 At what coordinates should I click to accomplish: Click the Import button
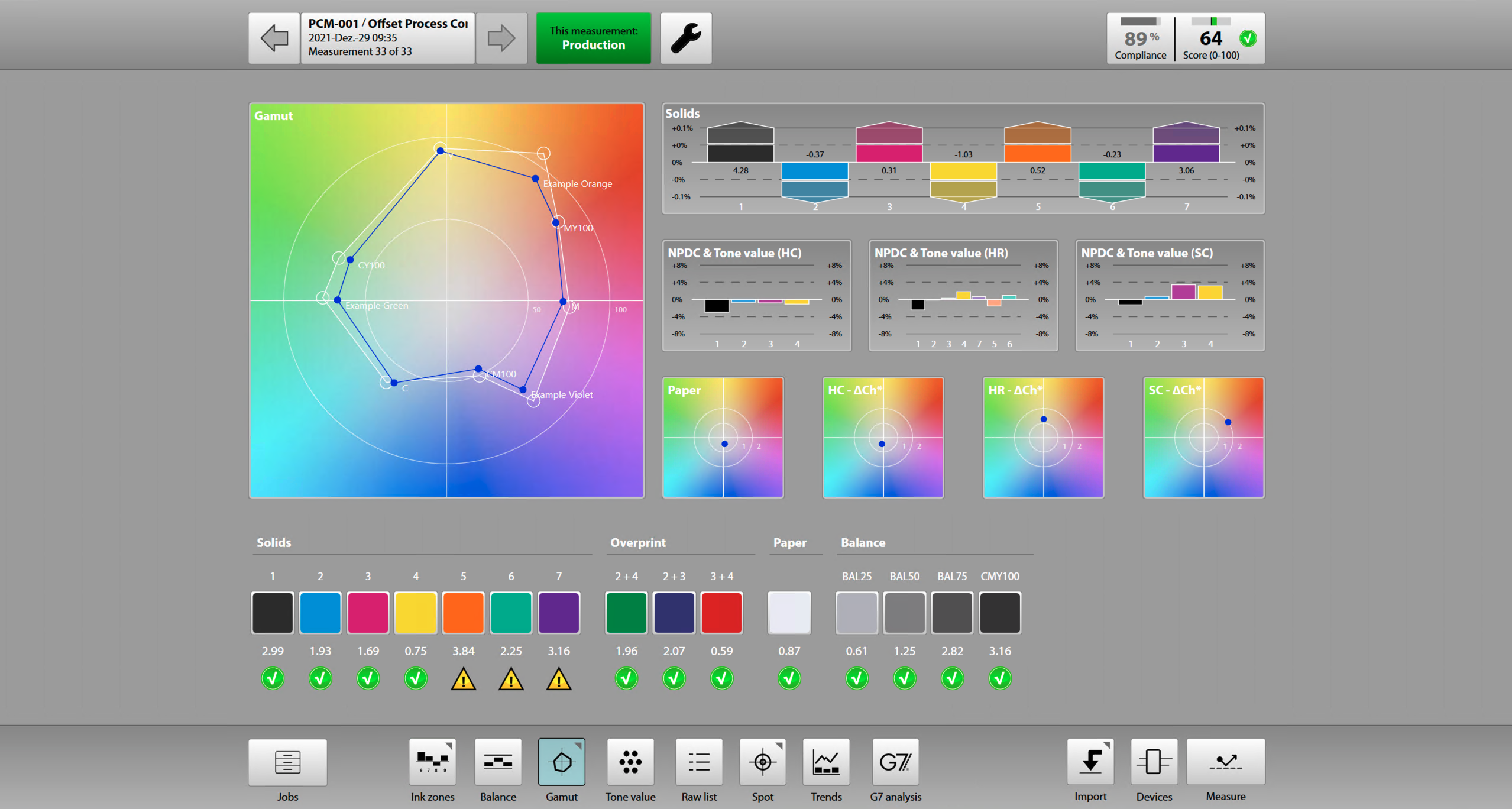click(x=1090, y=762)
